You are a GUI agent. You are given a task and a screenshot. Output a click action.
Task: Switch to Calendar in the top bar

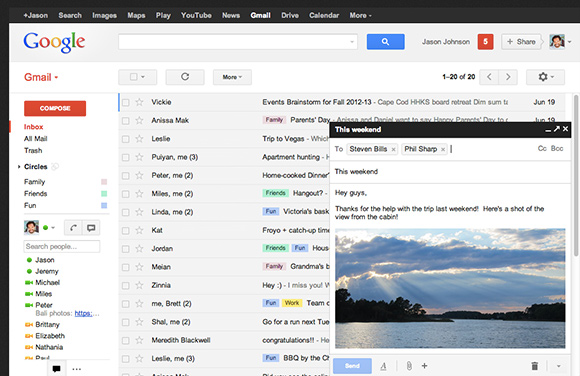pyautogui.click(x=324, y=15)
